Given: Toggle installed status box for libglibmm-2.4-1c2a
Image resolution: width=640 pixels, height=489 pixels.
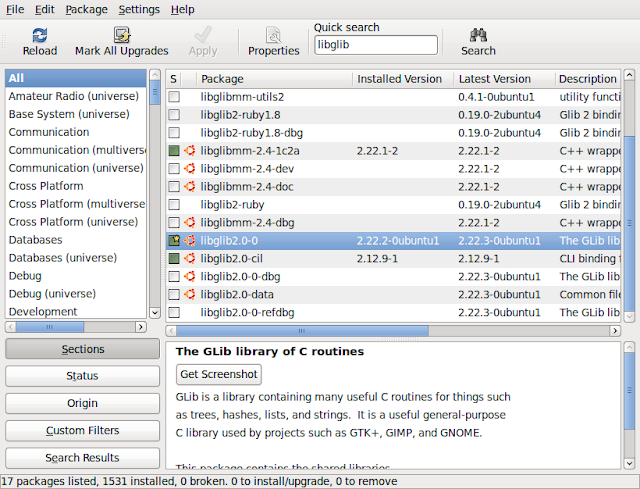Looking at the screenshot, I should click(174, 151).
